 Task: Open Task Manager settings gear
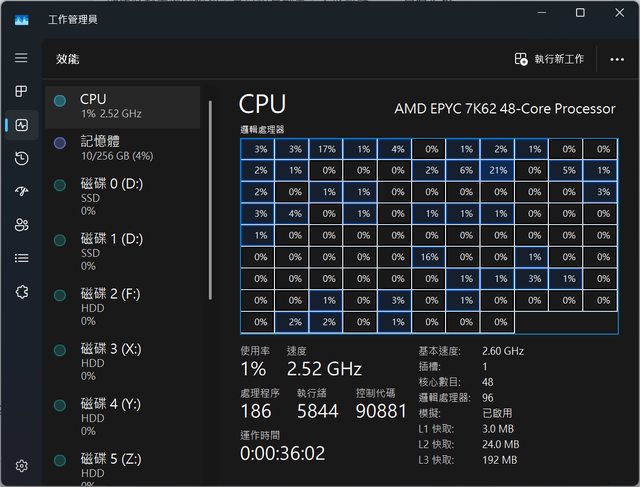click(x=21, y=466)
